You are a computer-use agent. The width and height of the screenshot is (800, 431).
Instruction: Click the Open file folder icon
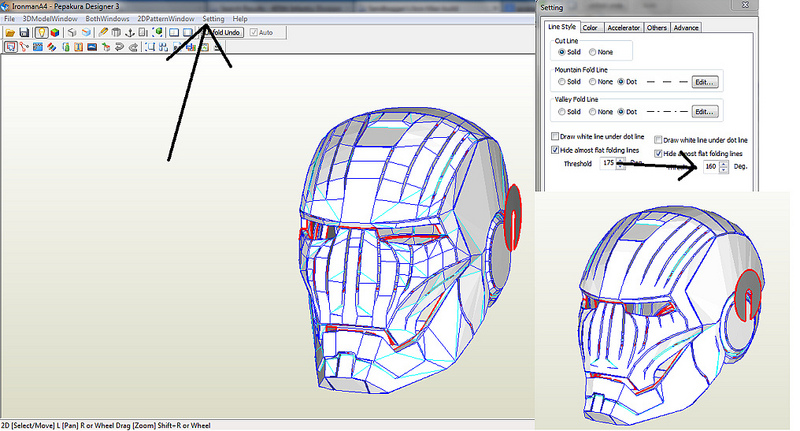pyautogui.click(x=9, y=33)
